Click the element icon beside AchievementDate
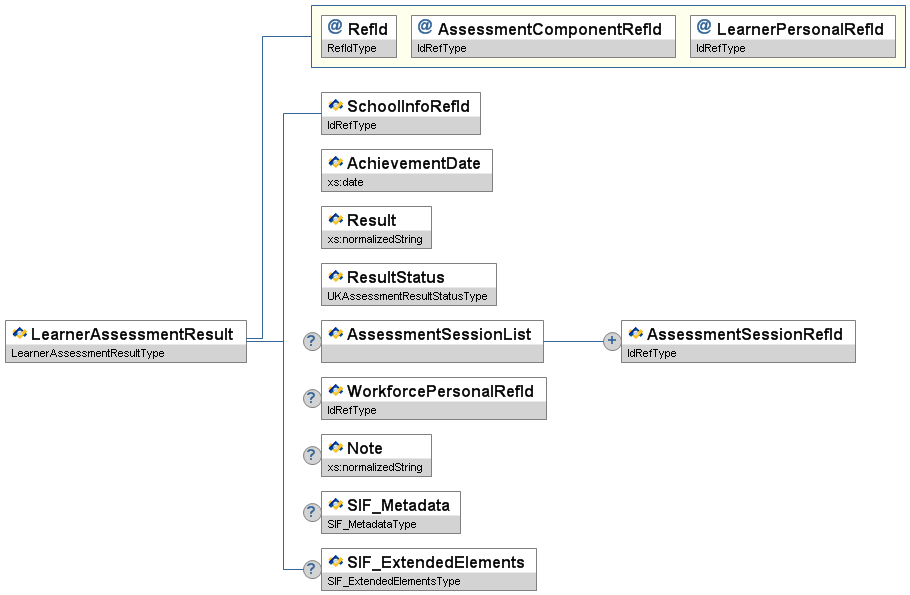 point(335,163)
